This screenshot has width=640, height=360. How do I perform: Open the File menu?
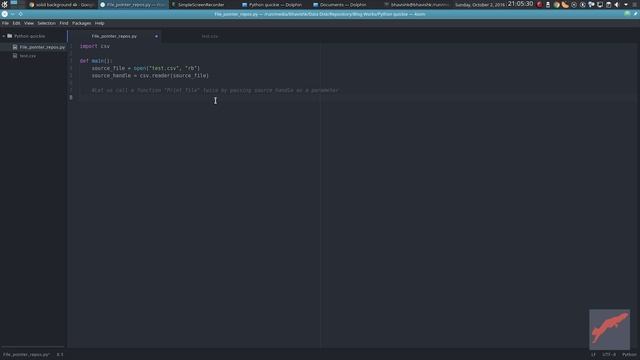[5, 23]
